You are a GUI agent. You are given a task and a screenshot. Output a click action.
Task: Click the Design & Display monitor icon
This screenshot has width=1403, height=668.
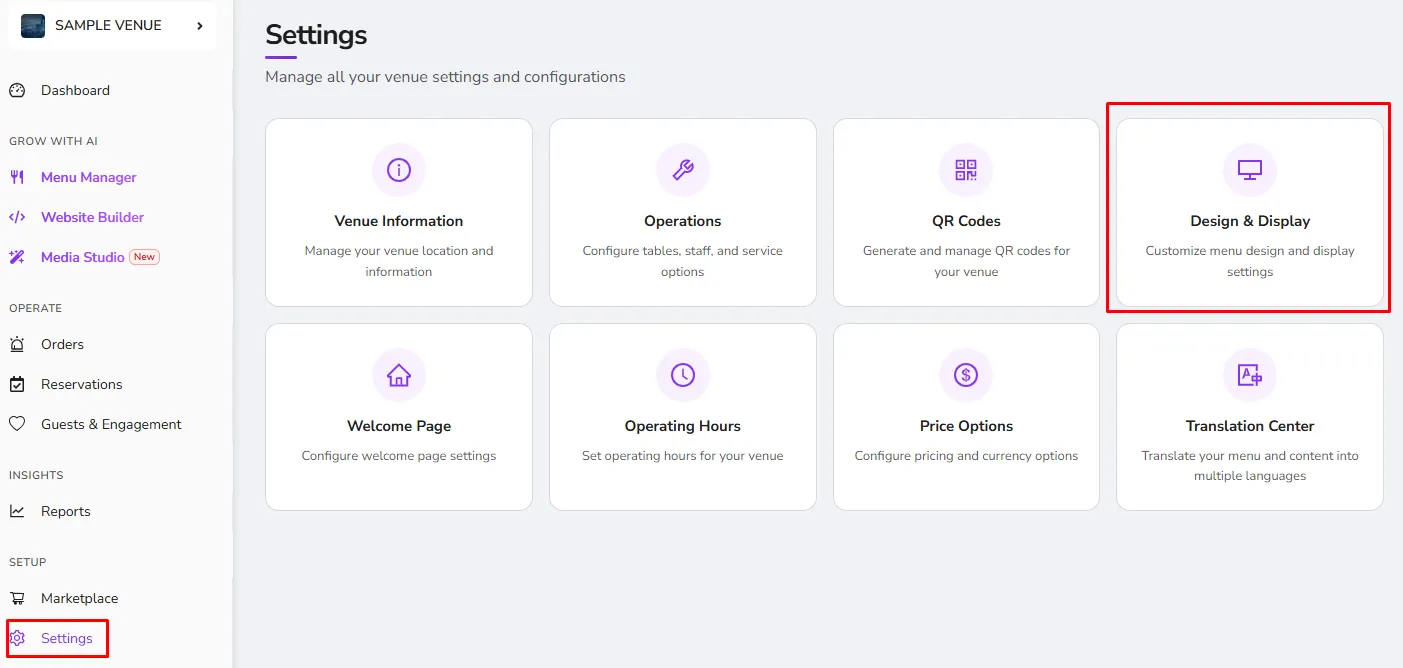coord(1250,170)
